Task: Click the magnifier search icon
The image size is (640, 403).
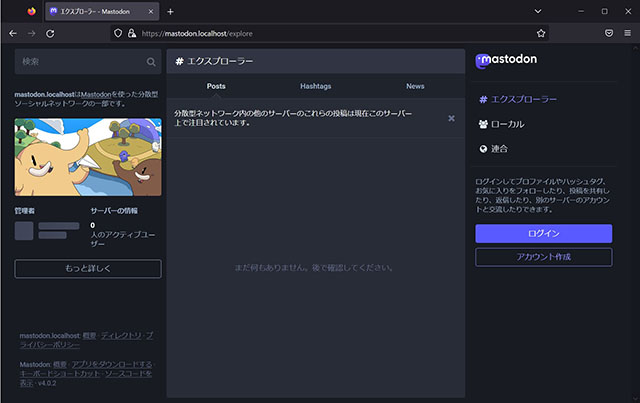Action: (x=151, y=62)
